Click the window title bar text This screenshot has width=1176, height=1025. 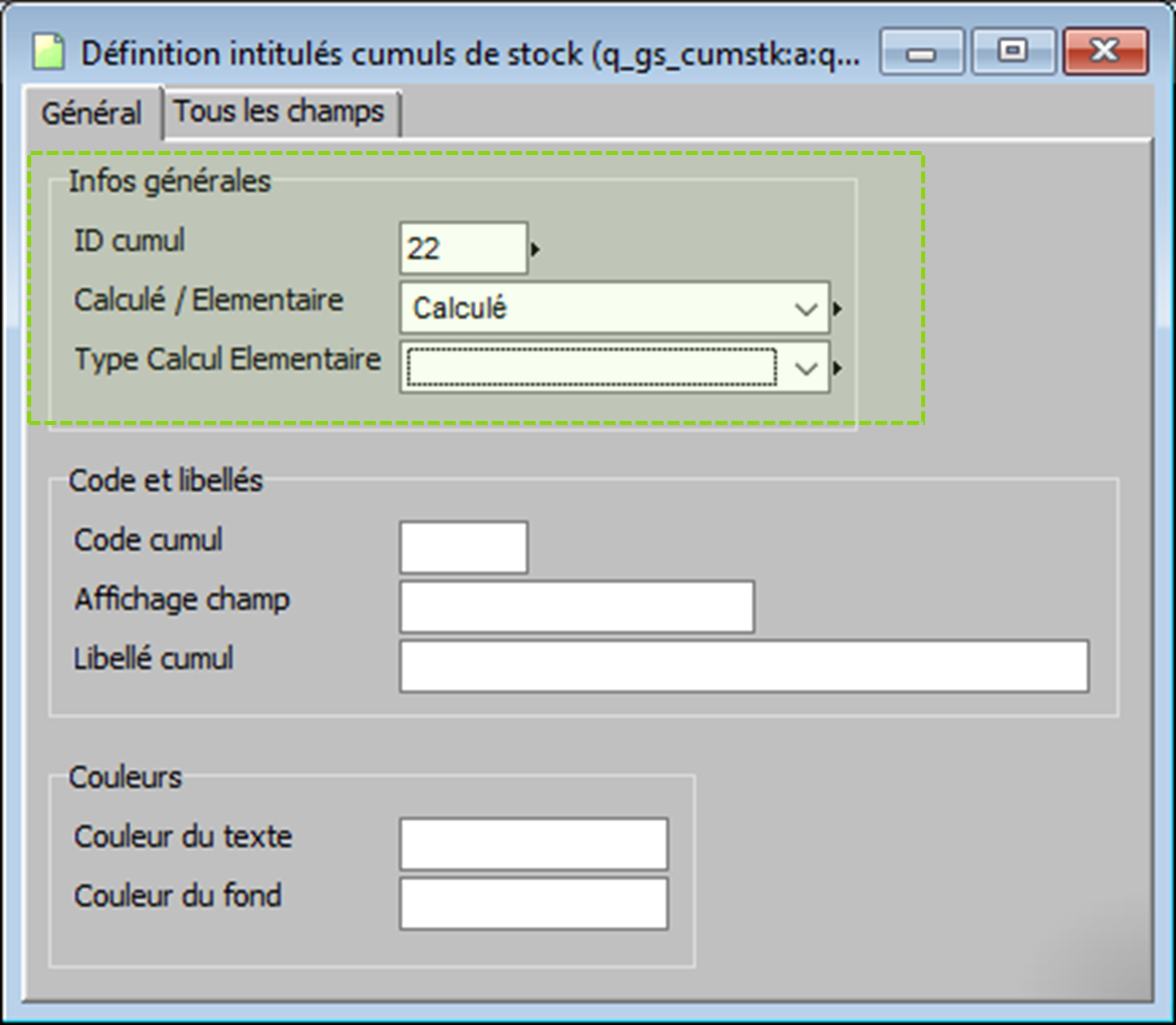point(471,54)
